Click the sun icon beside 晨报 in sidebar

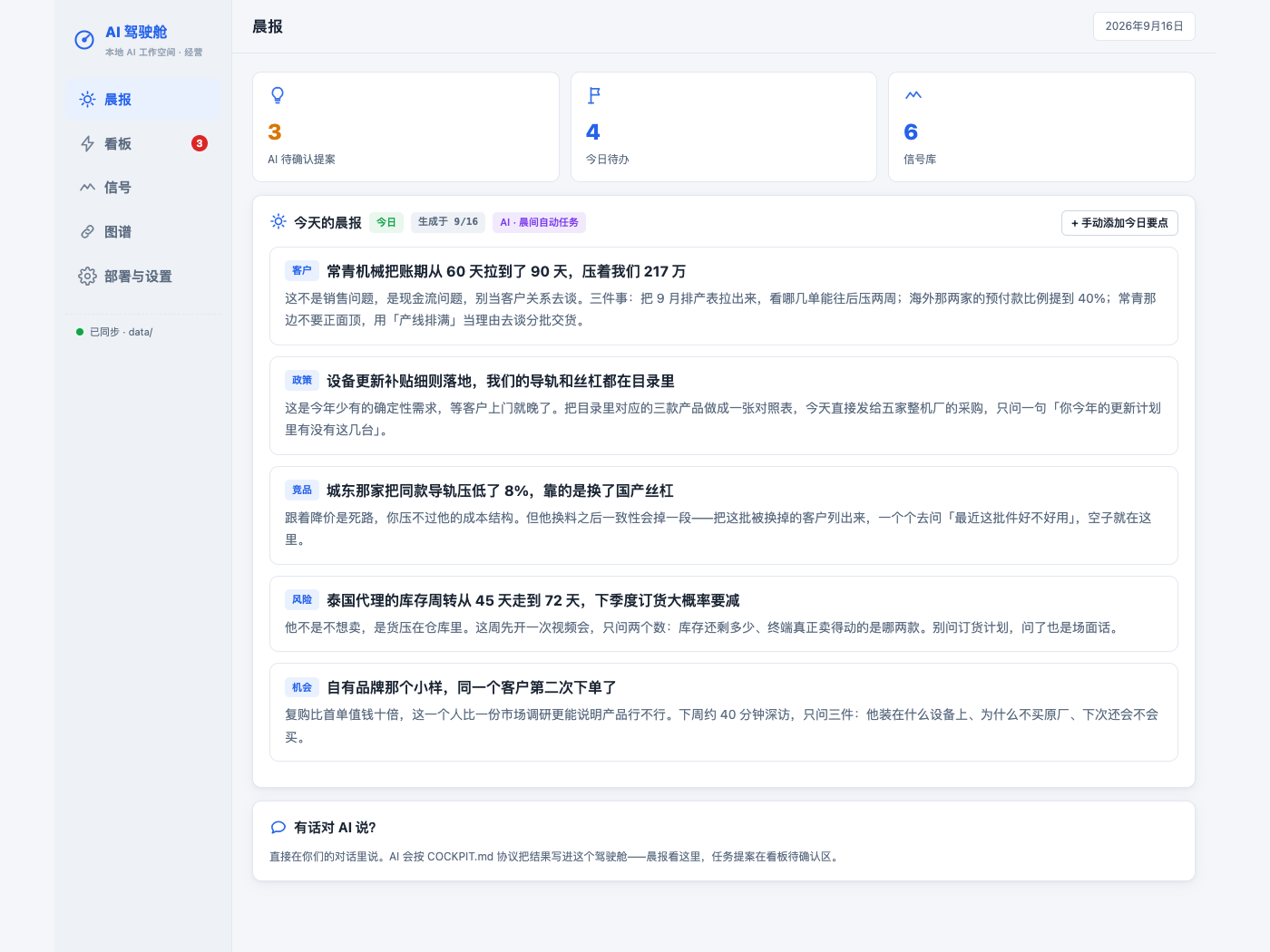87,100
